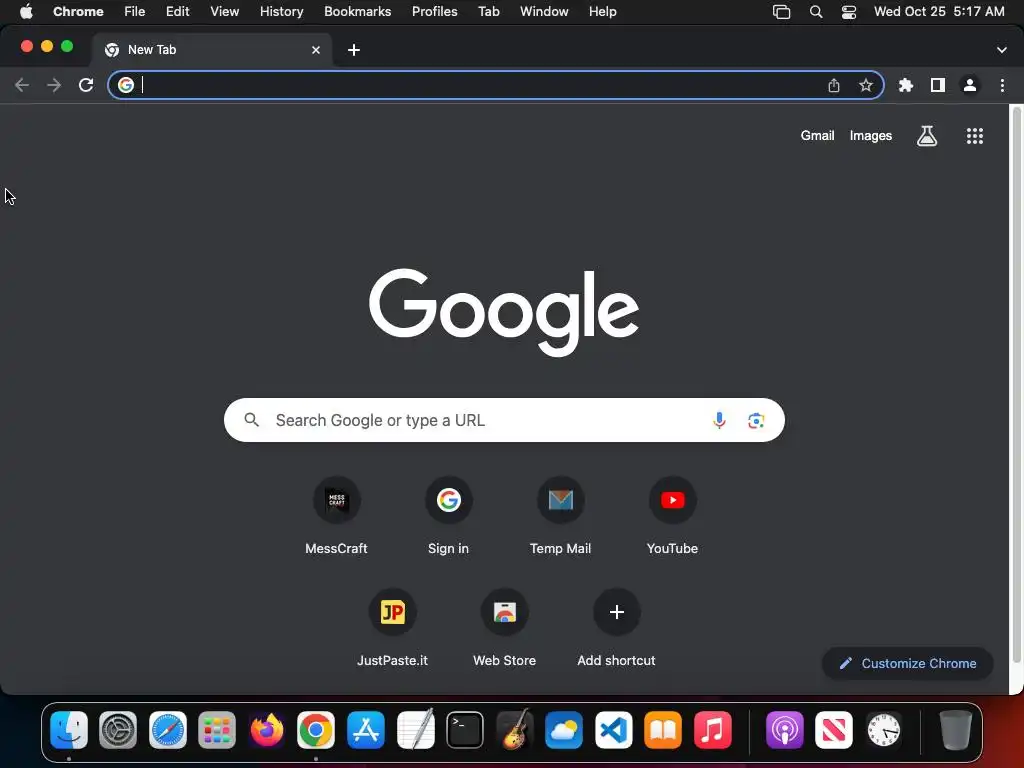Click the screen mirroring menu bar icon

(x=781, y=12)
